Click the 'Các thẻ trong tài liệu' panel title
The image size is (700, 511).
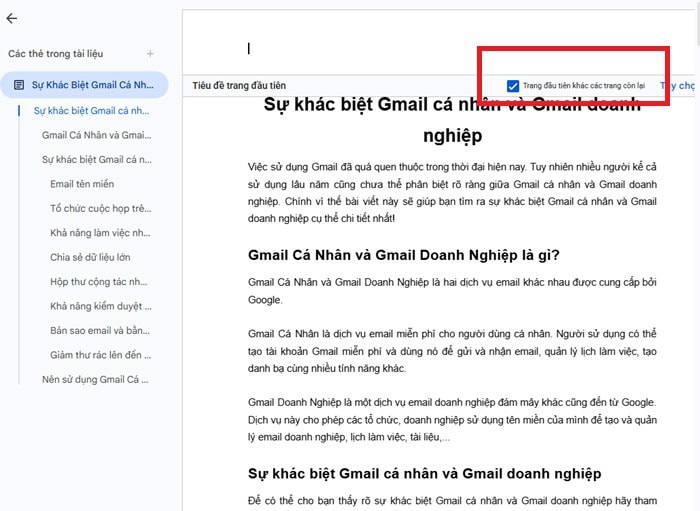tap(55, 54)
